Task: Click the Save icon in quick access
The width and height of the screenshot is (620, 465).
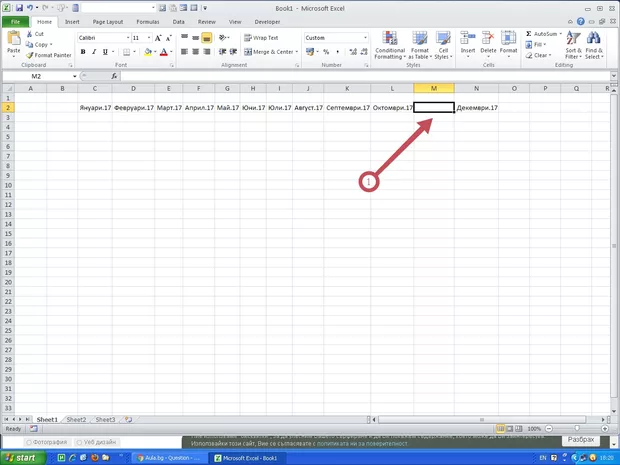Action: (x=20, y=7)
